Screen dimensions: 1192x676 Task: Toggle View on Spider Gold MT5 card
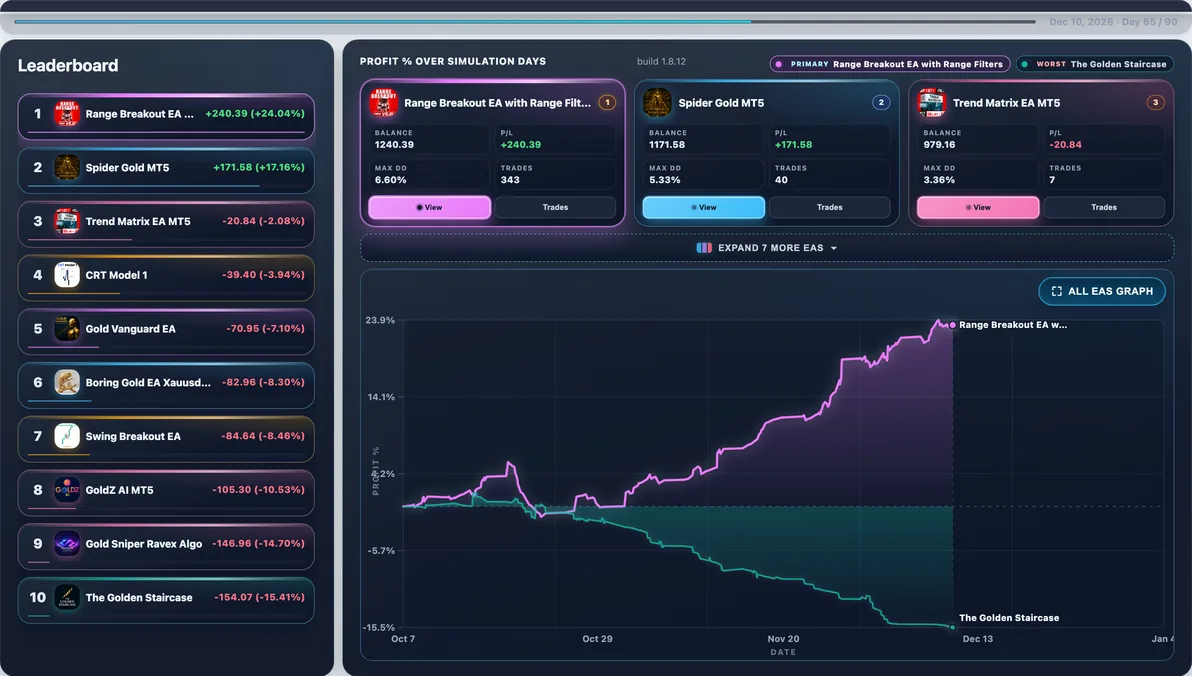[704, 207]
